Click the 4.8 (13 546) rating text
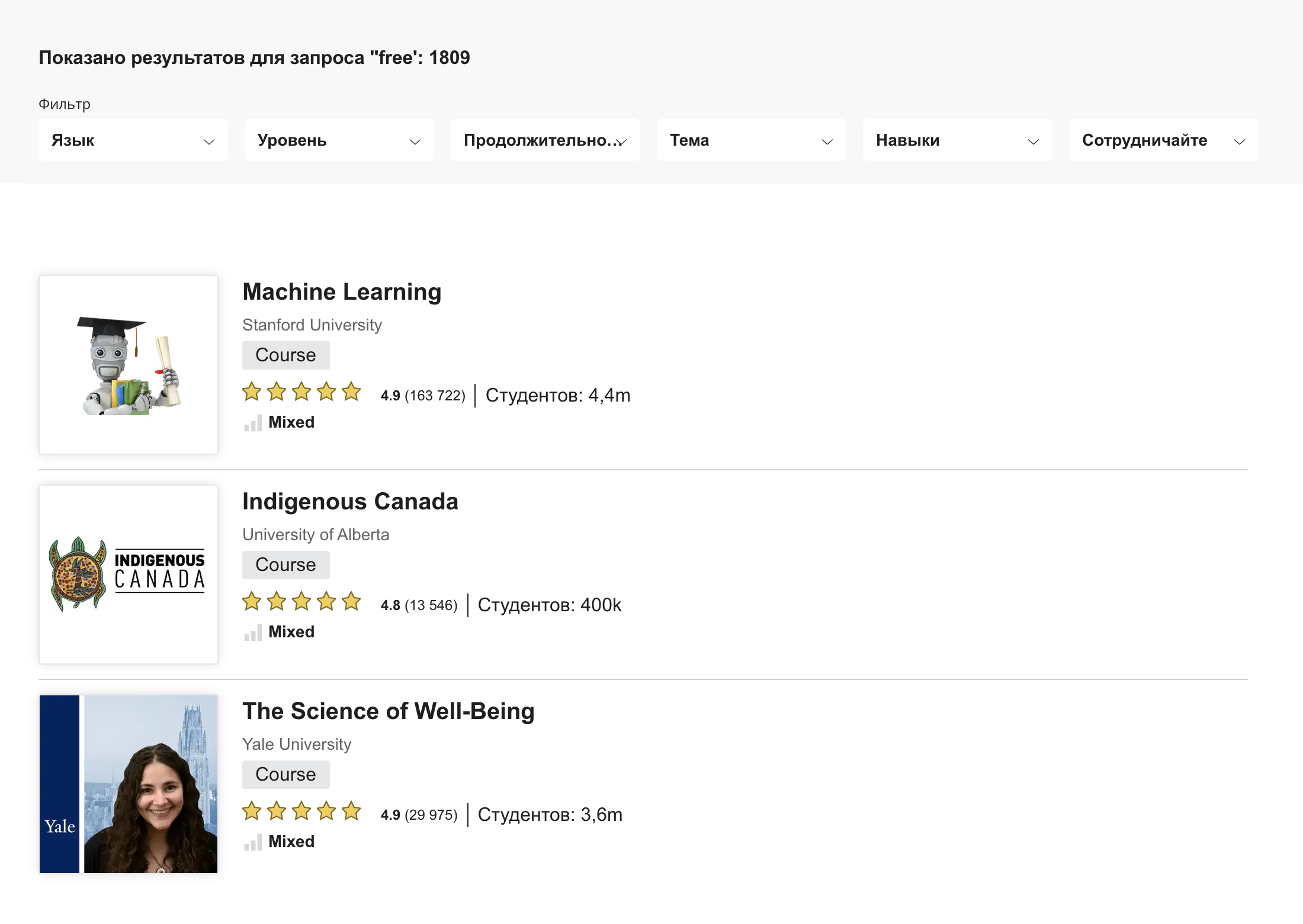The width and height of the screenshot is (1303, 924). click(419, 605)
